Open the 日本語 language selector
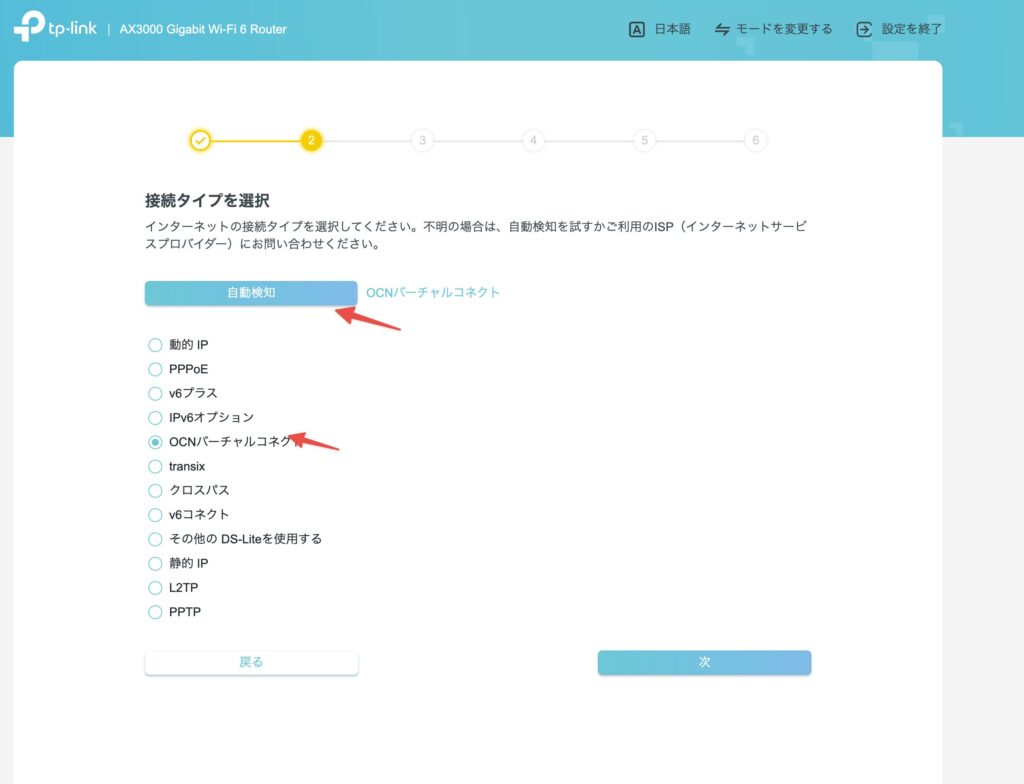1024x784 pixels. click(671, 29)
